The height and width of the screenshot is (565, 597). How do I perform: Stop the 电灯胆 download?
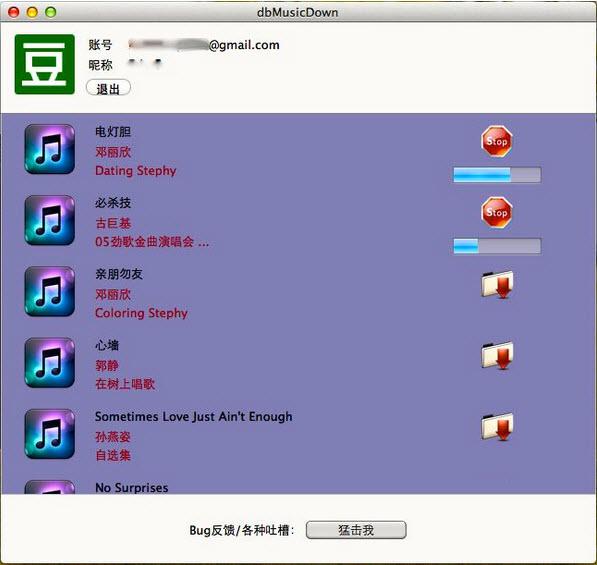click(x=496, y=141)
